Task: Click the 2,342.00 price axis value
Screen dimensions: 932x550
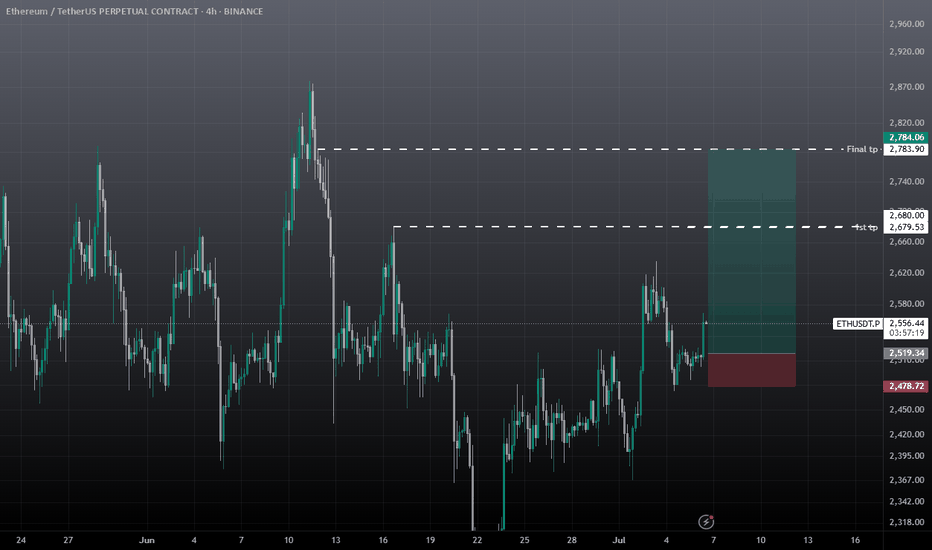Action: (x=906, y=502)
